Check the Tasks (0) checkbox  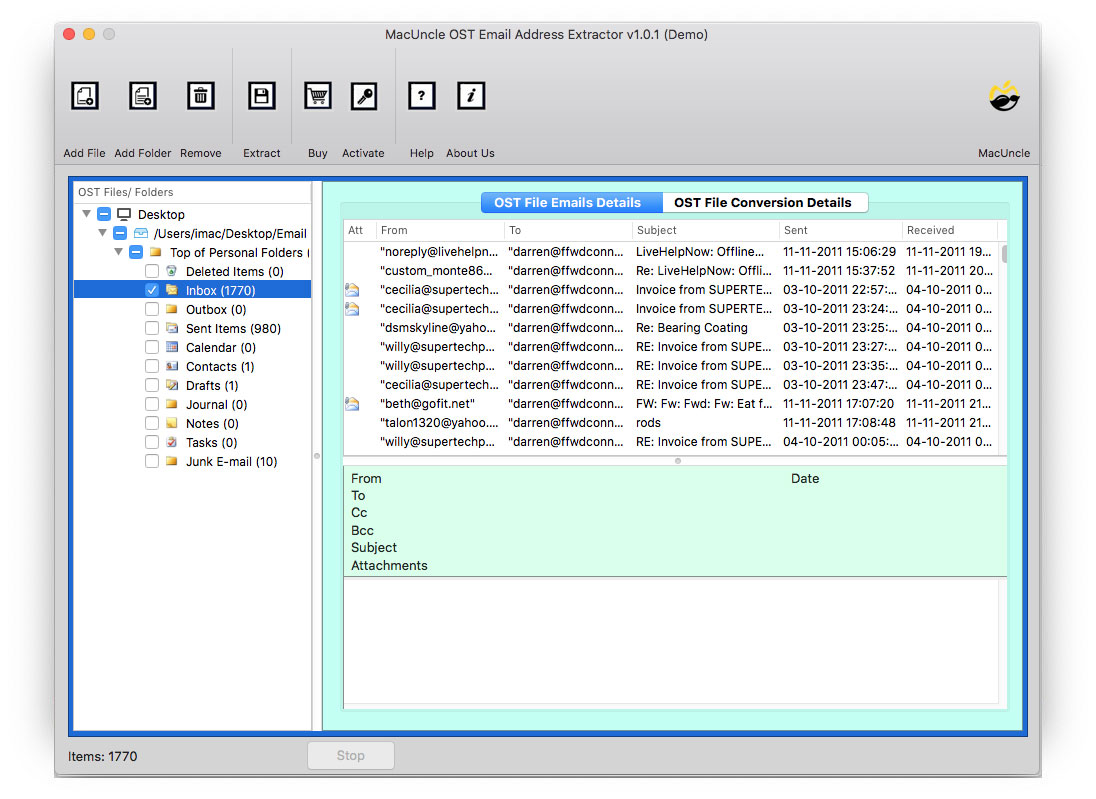pos(152,442)
